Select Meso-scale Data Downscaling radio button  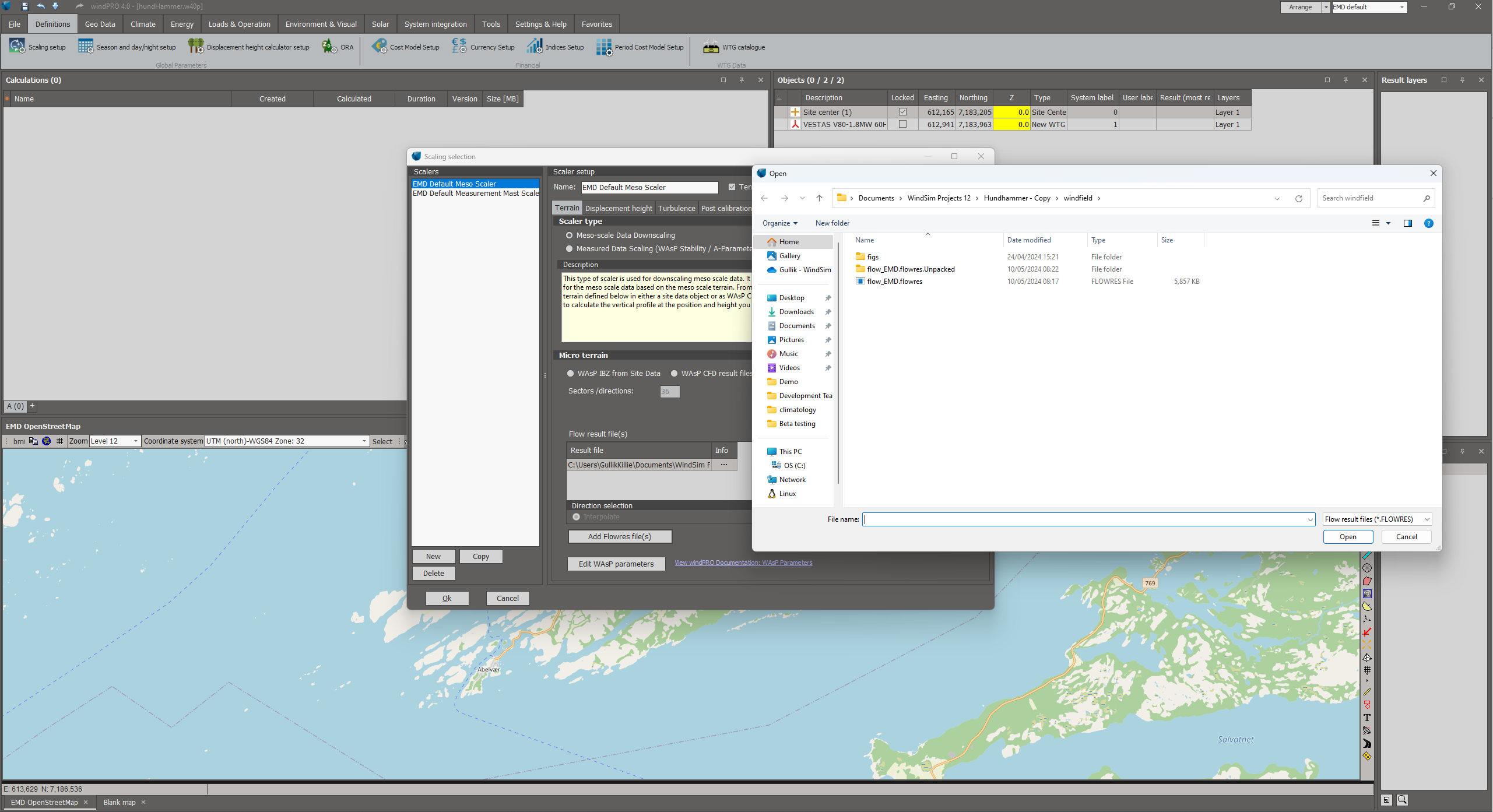[570, 235]
